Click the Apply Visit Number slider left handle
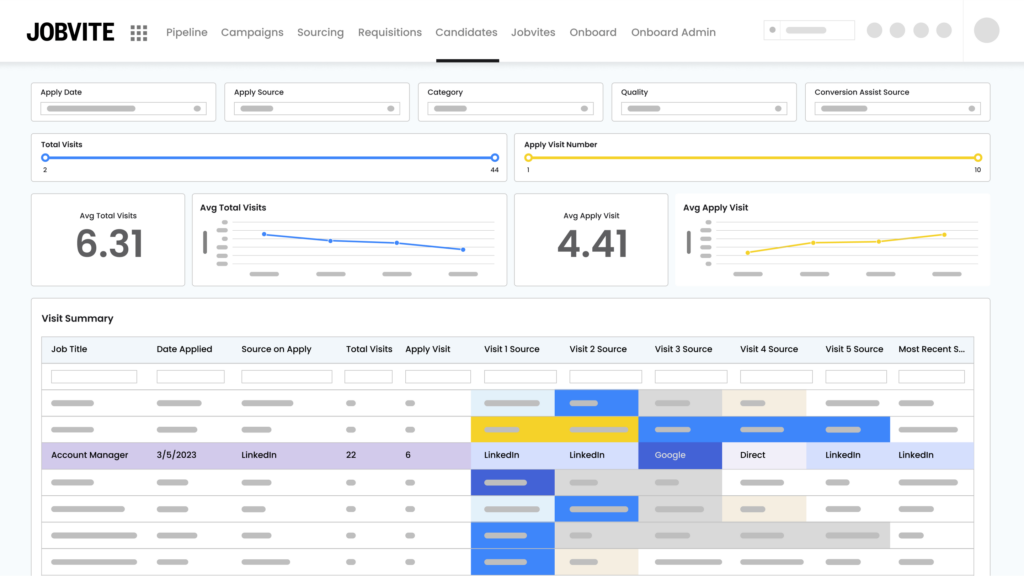Screen dimensions: 1024x576 [529, 158]
